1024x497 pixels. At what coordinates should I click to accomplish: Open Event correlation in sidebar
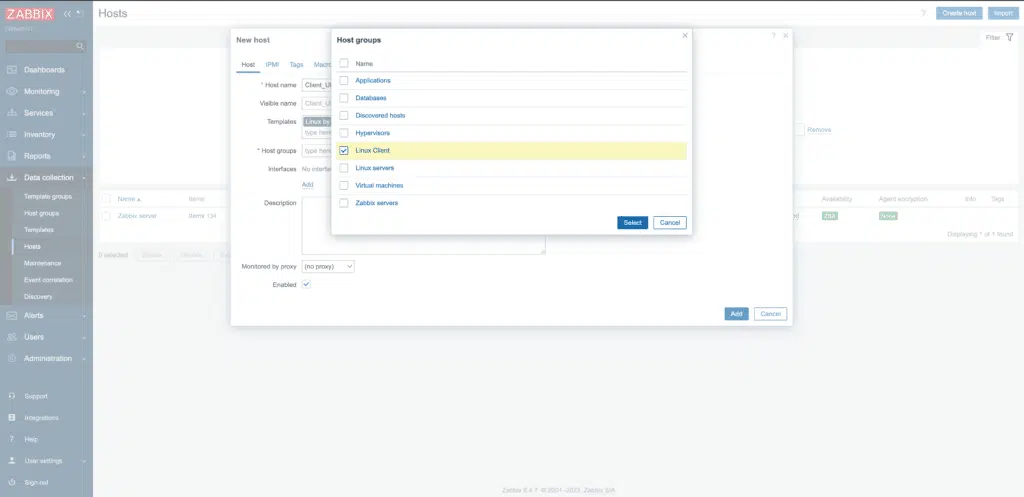point(48,280)
